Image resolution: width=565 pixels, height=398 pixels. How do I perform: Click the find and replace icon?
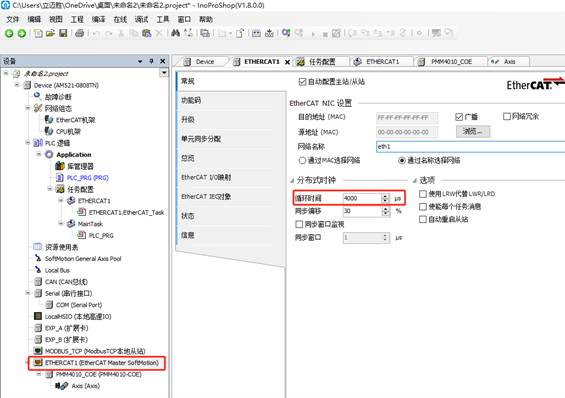[188, 33]
